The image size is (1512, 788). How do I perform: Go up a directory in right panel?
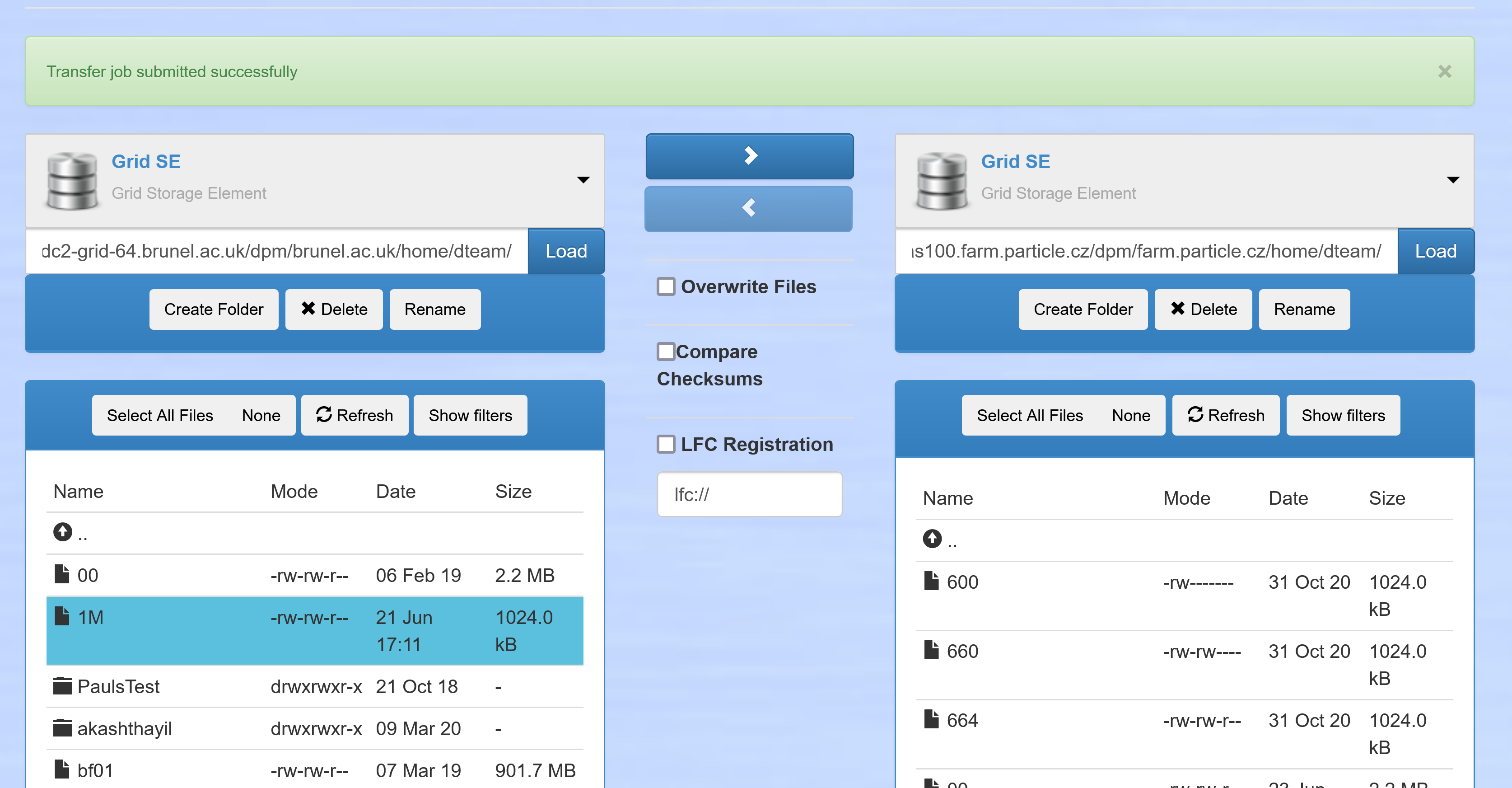coord(932,539)
